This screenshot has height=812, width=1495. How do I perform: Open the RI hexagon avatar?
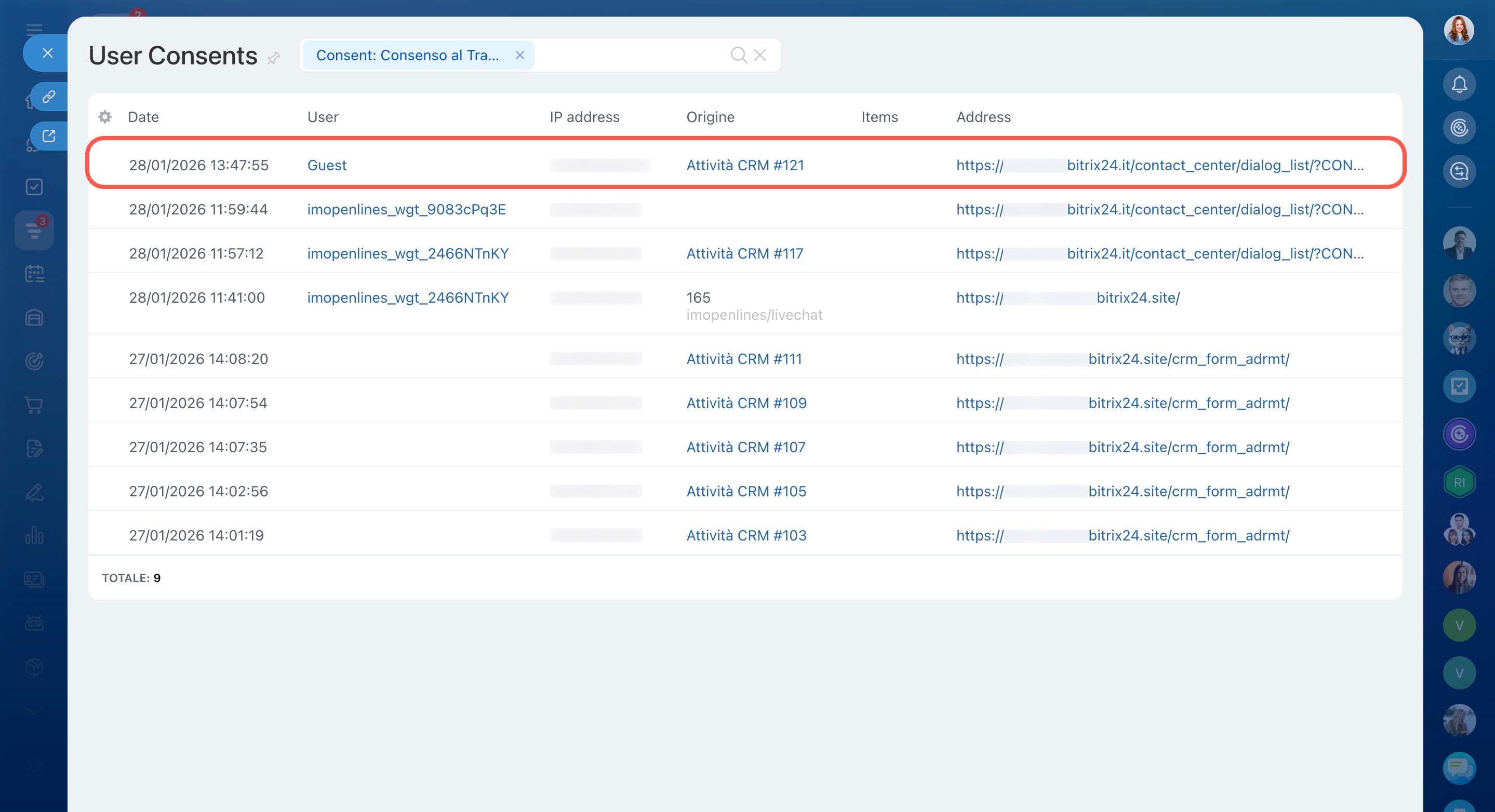(x=1459, y=482)
